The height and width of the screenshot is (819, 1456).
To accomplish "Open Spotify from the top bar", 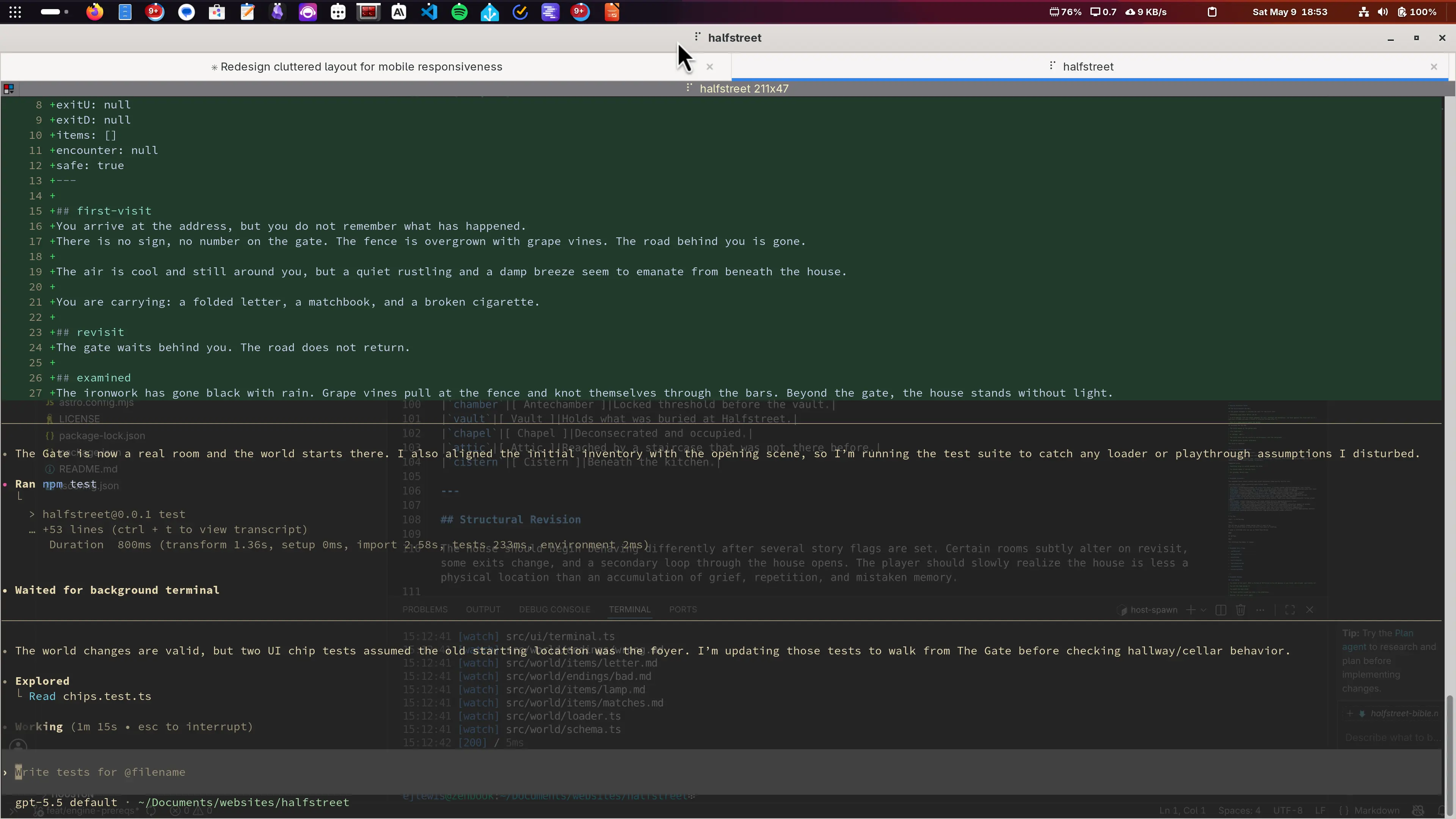I will tap(460, 12).
